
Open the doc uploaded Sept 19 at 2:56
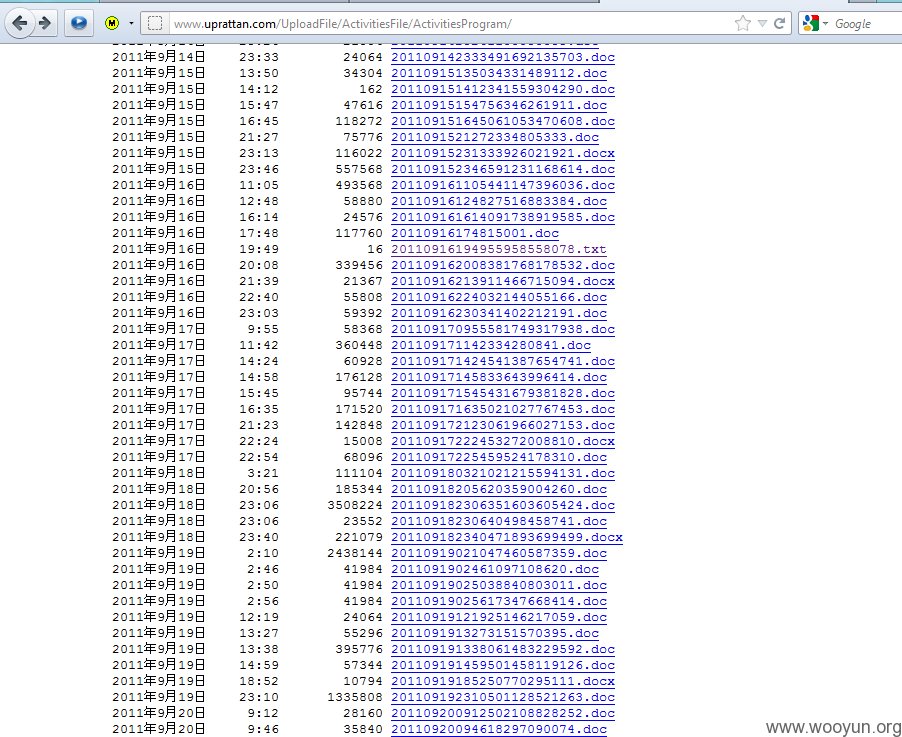tap(499, 602)
